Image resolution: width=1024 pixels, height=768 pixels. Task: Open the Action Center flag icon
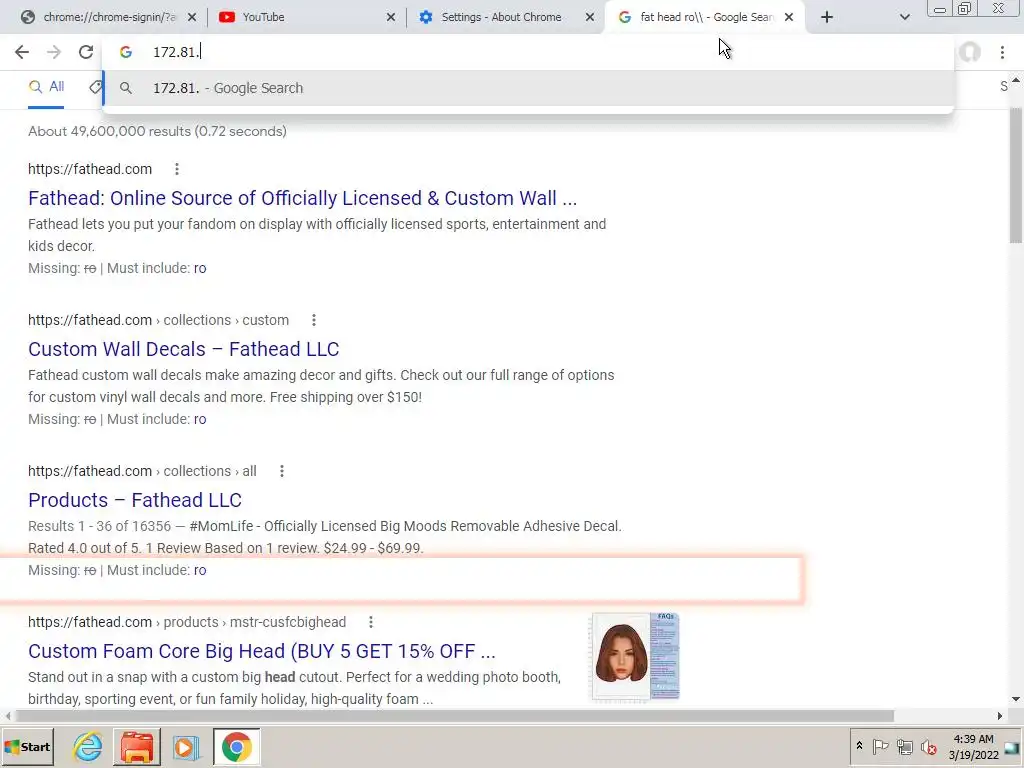coord(880,746)
